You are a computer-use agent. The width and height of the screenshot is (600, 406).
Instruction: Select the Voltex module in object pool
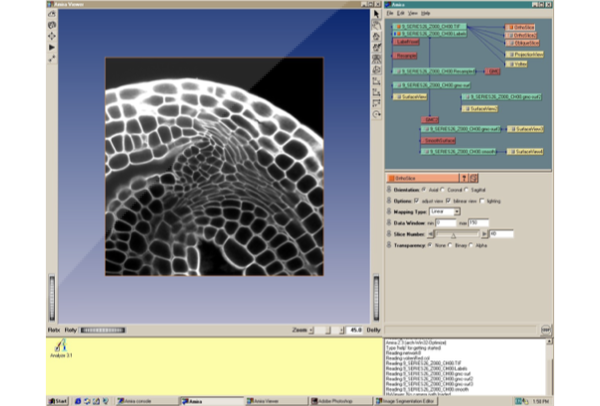coord(515,63)
